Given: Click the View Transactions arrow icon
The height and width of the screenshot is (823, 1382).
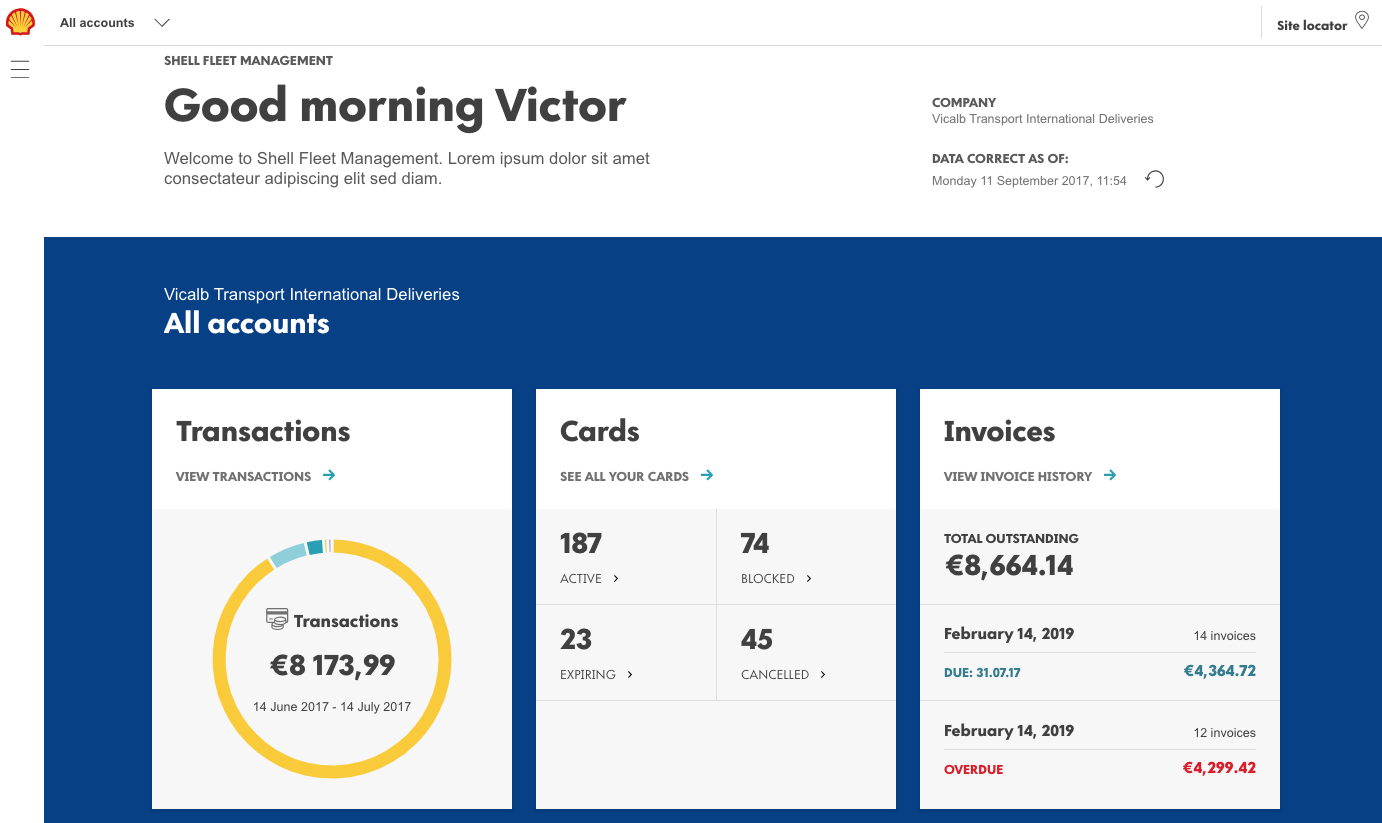Looking at the screenshot, I should pyautogui.click(x=329, y=475).
